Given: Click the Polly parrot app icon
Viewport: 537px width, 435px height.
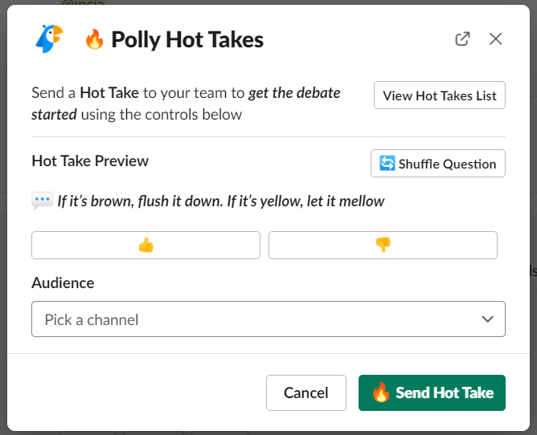Looking at the screenshot, I should pyautogui.click(x=49, y=39).
